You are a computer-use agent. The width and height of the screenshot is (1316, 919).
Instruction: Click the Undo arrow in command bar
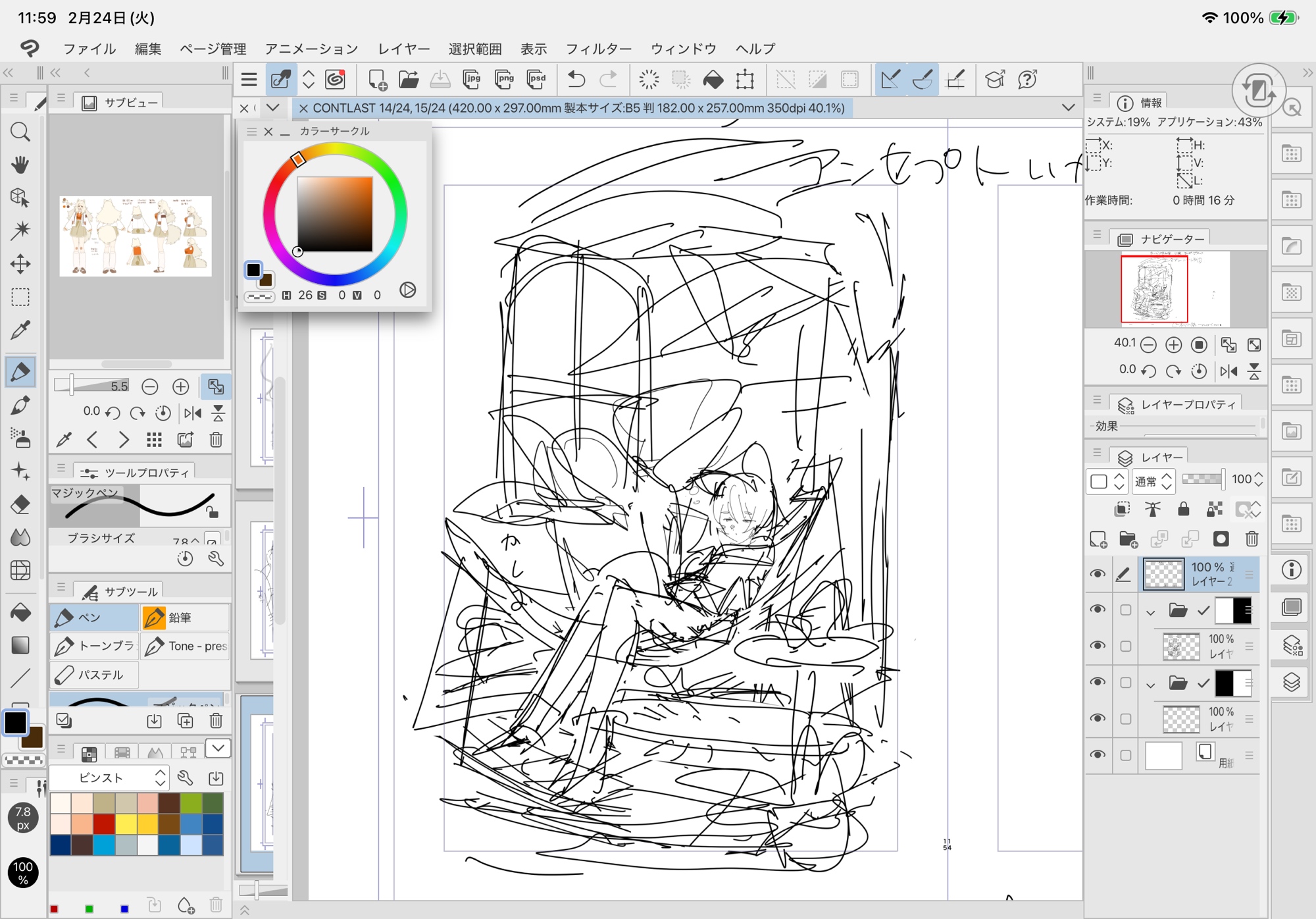[576, 80]
